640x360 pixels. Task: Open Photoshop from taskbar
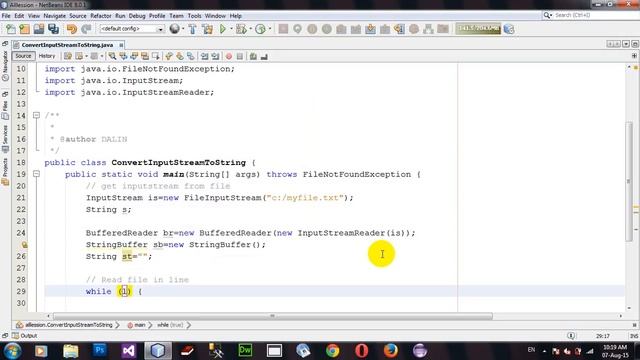click(100, 351)
